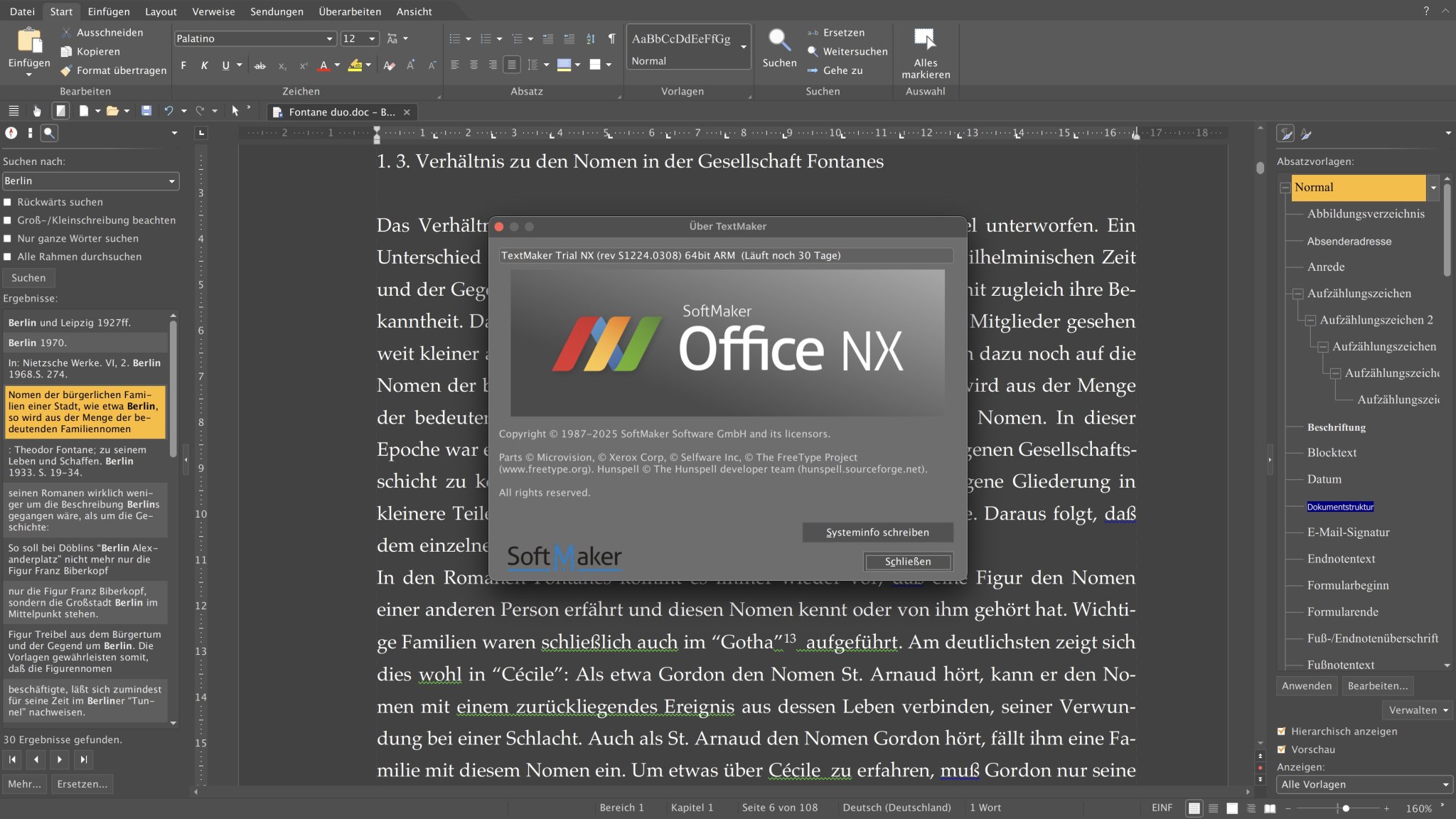Viewport: 1456px width, 819px height.
Task: Center the paragraph alignment
Action: (473, 65)
